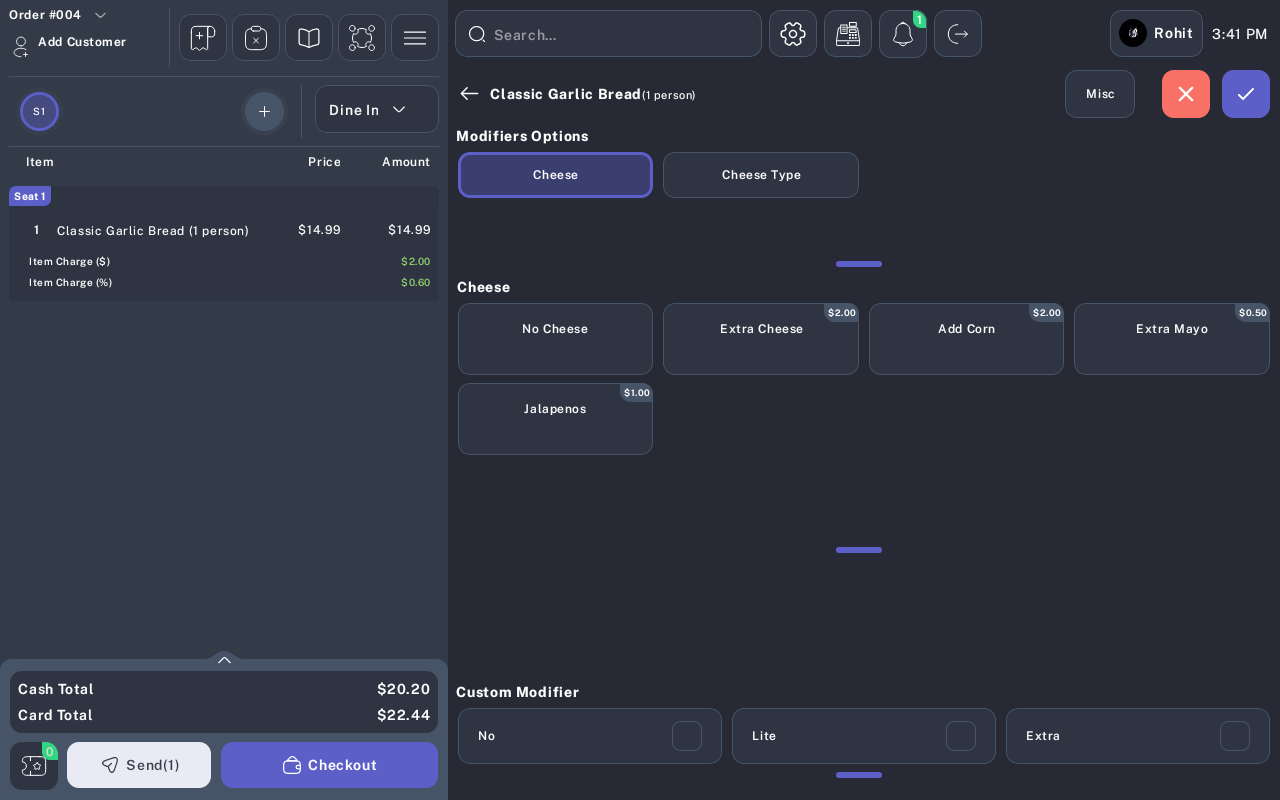Click the Checkout button
This screenshot has height=800, width=1280.
tap(329, 765)
